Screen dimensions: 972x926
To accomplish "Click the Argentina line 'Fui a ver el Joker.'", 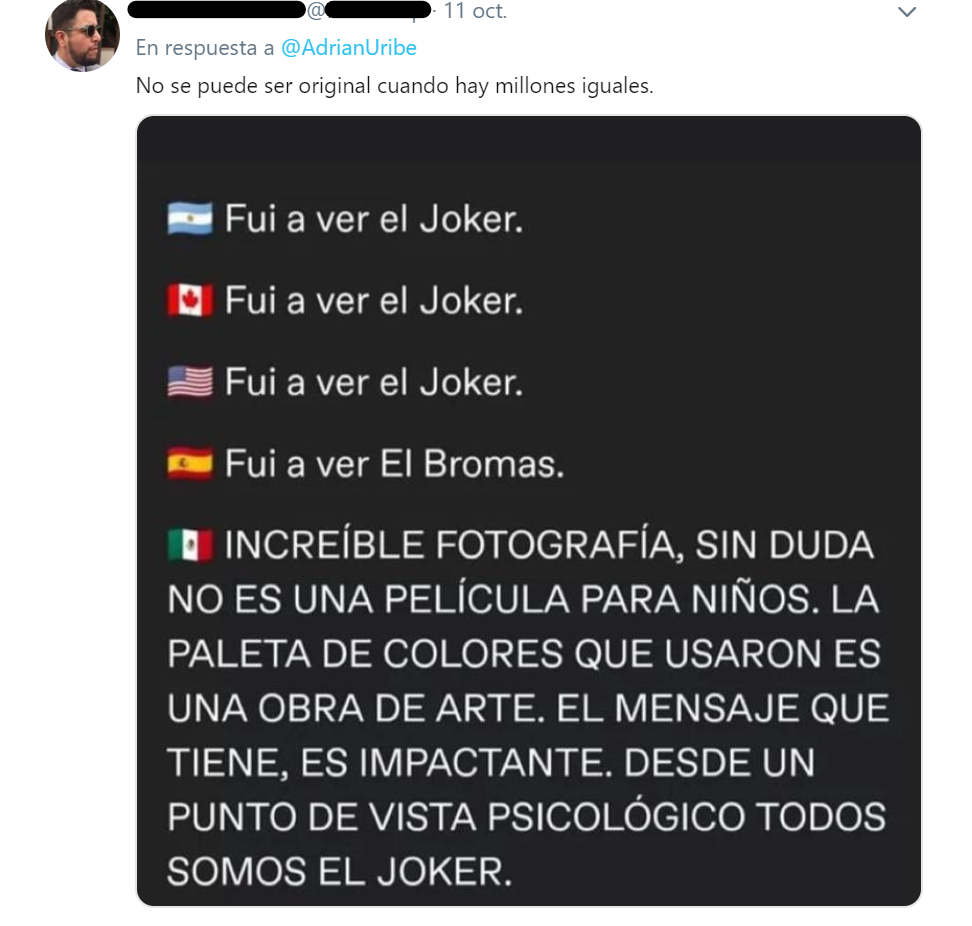I will [374, 219].
